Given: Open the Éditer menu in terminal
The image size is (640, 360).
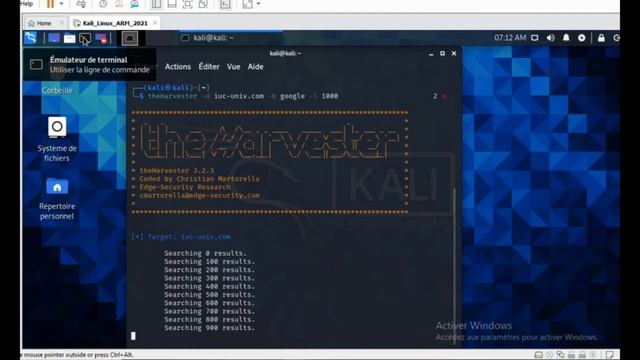Looking at the screenshot, I should (209, 67).
